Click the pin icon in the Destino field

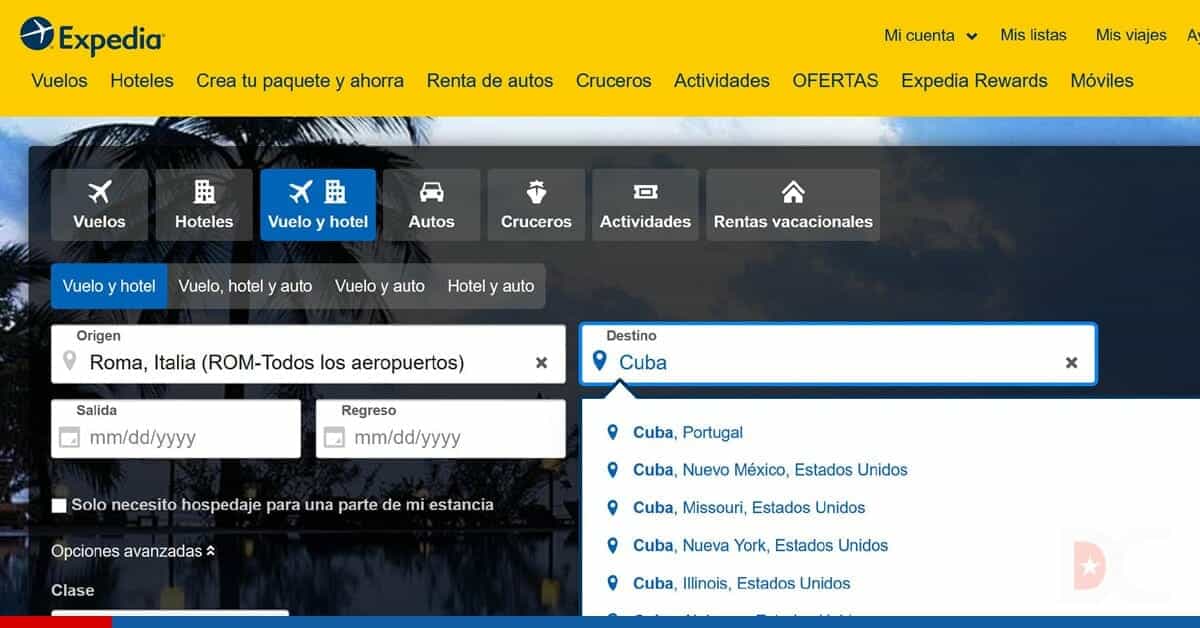click(x=599, y=361)
